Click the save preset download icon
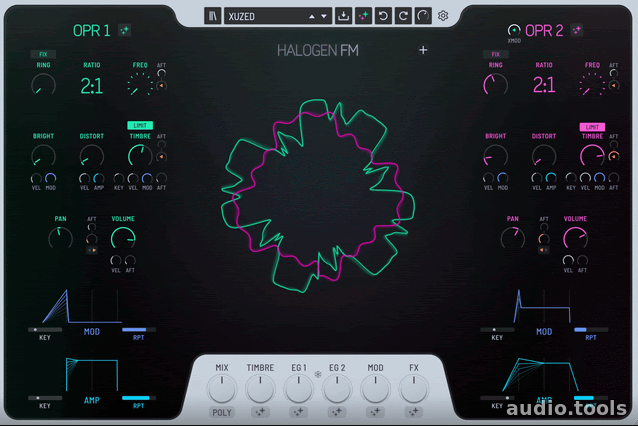 [x=343, y=16]
